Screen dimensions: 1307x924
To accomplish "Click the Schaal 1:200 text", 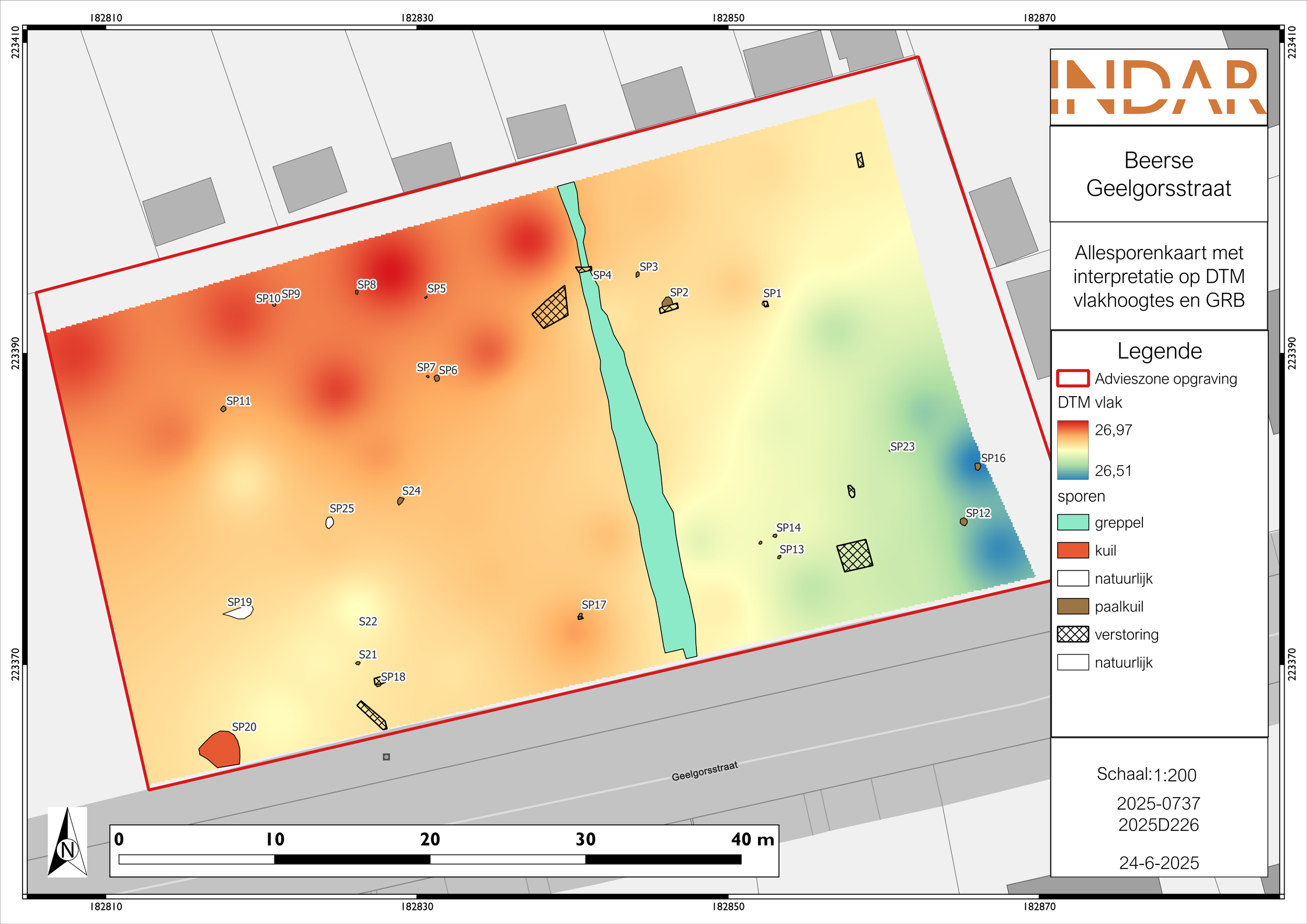I will point(1147,775).
